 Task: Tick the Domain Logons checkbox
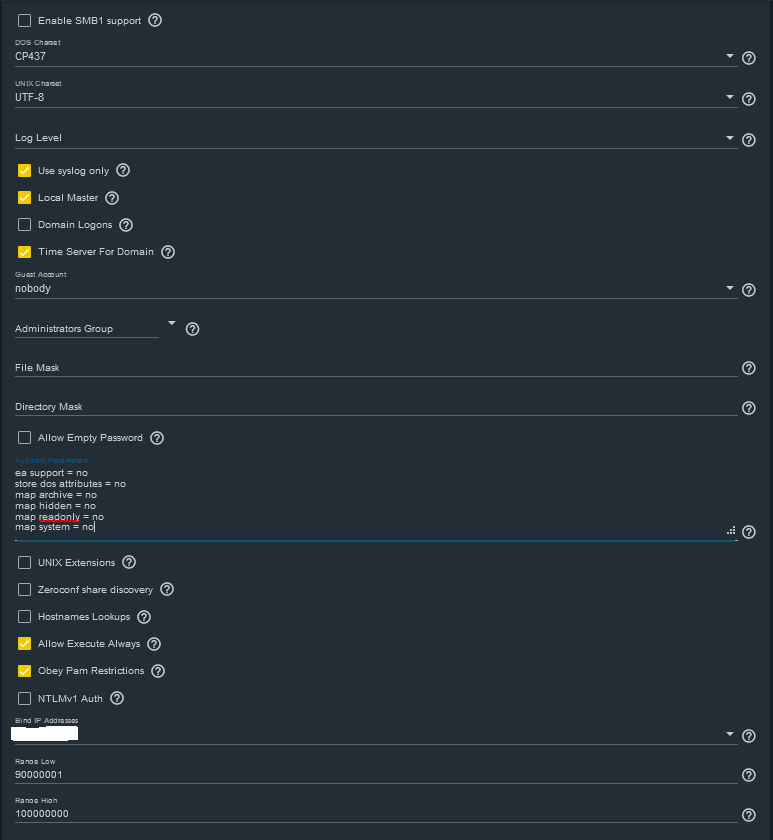point(25,224)
